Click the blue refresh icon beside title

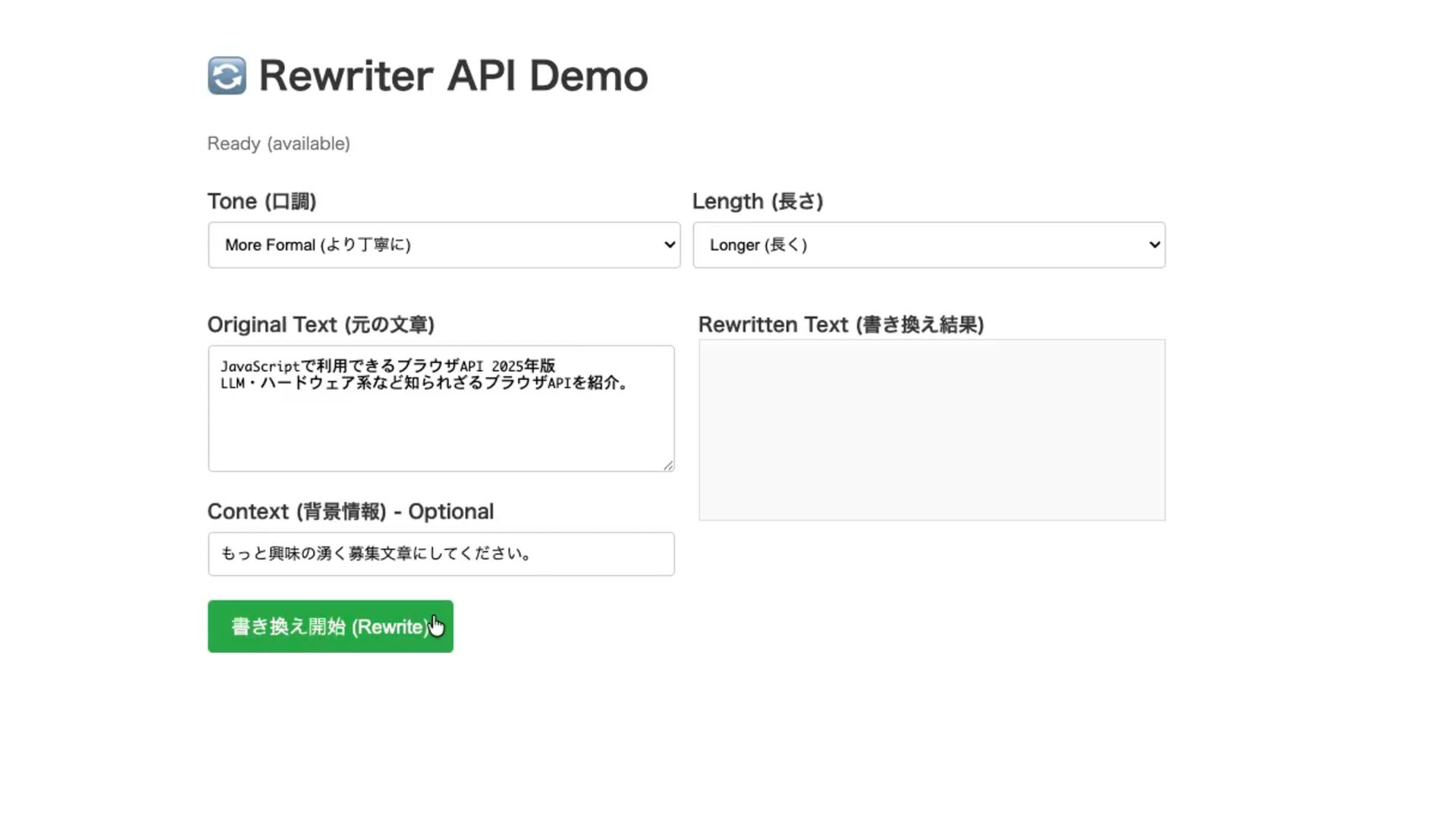(x=227, y=76)
